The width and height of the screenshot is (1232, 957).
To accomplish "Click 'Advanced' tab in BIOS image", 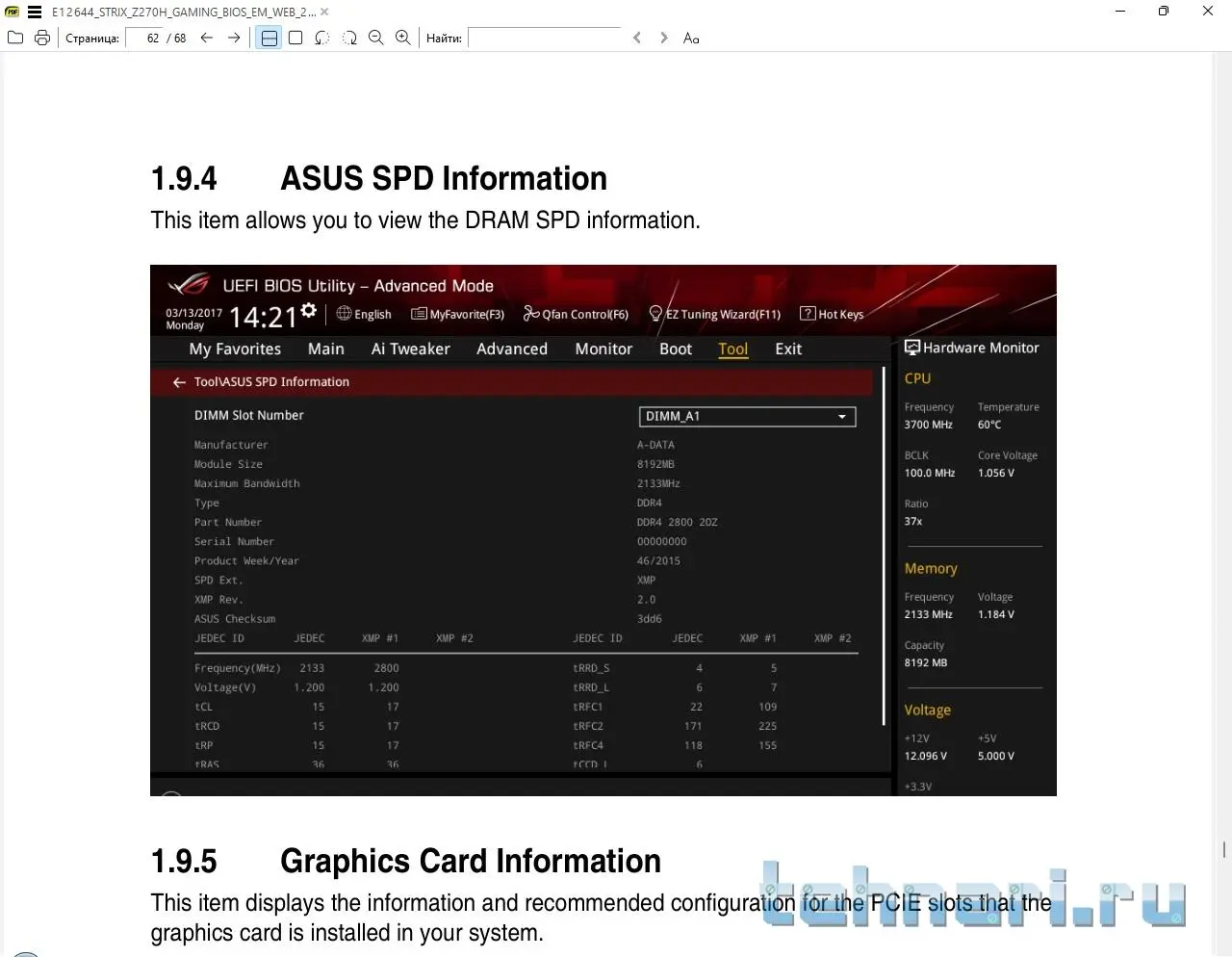I will 512,349.
